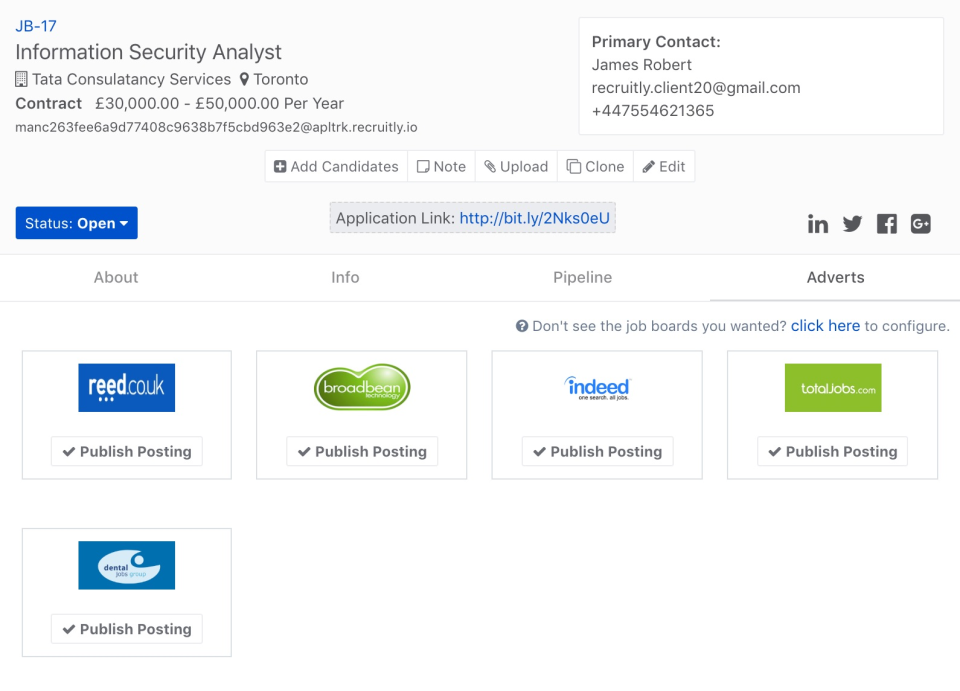Screen dimensions: 960x691
Task: Open the Add Candidates action
Action: point(335,166)
